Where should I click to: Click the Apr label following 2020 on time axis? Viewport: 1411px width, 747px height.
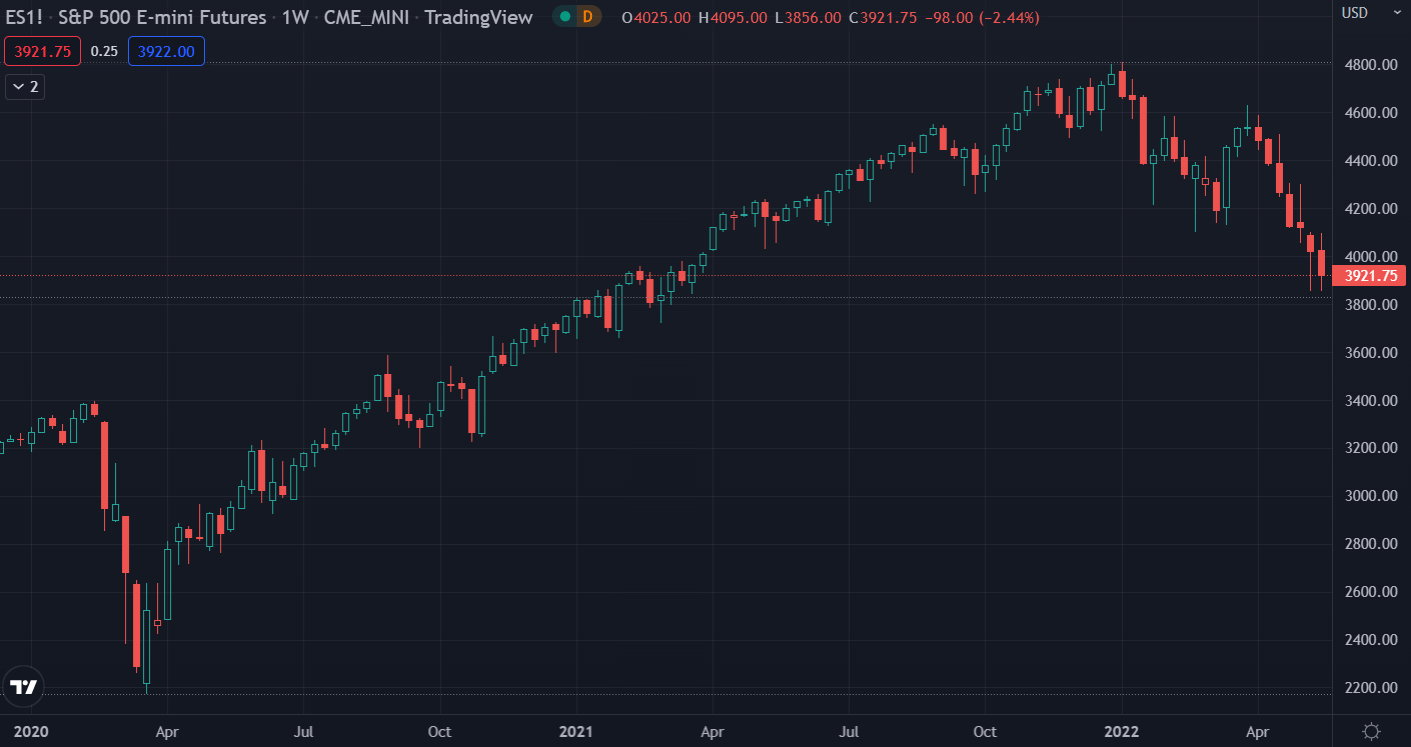167,731
